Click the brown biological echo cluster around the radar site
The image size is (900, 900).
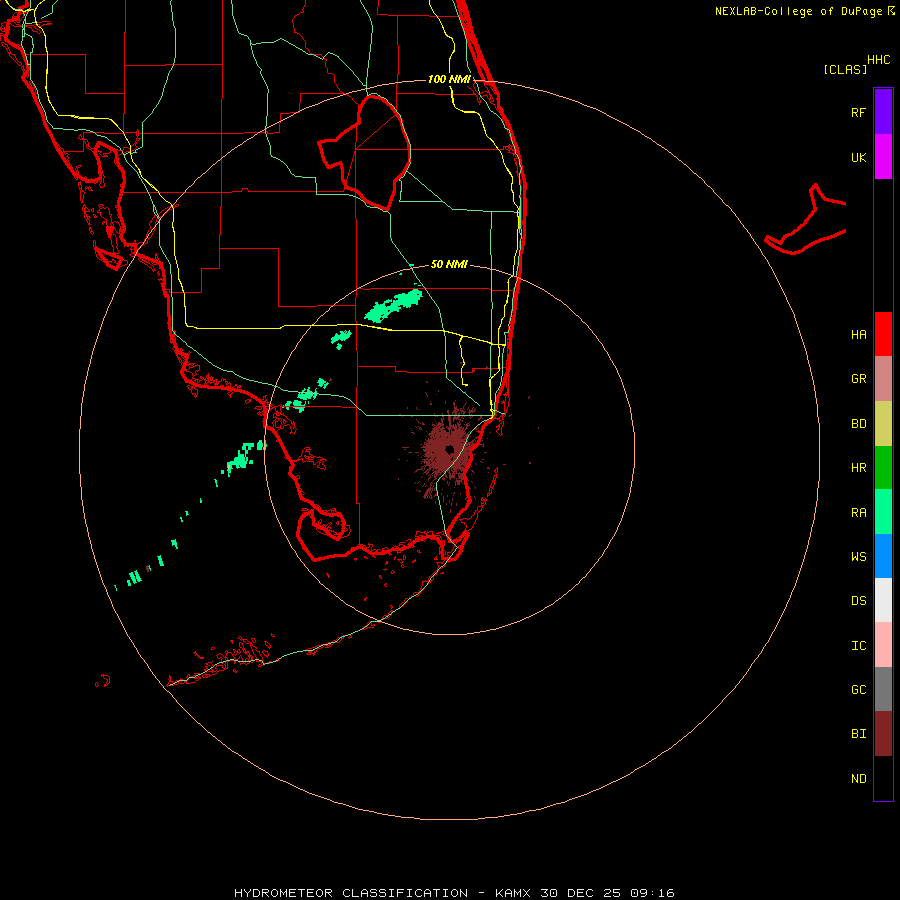(x=448, y=451)
